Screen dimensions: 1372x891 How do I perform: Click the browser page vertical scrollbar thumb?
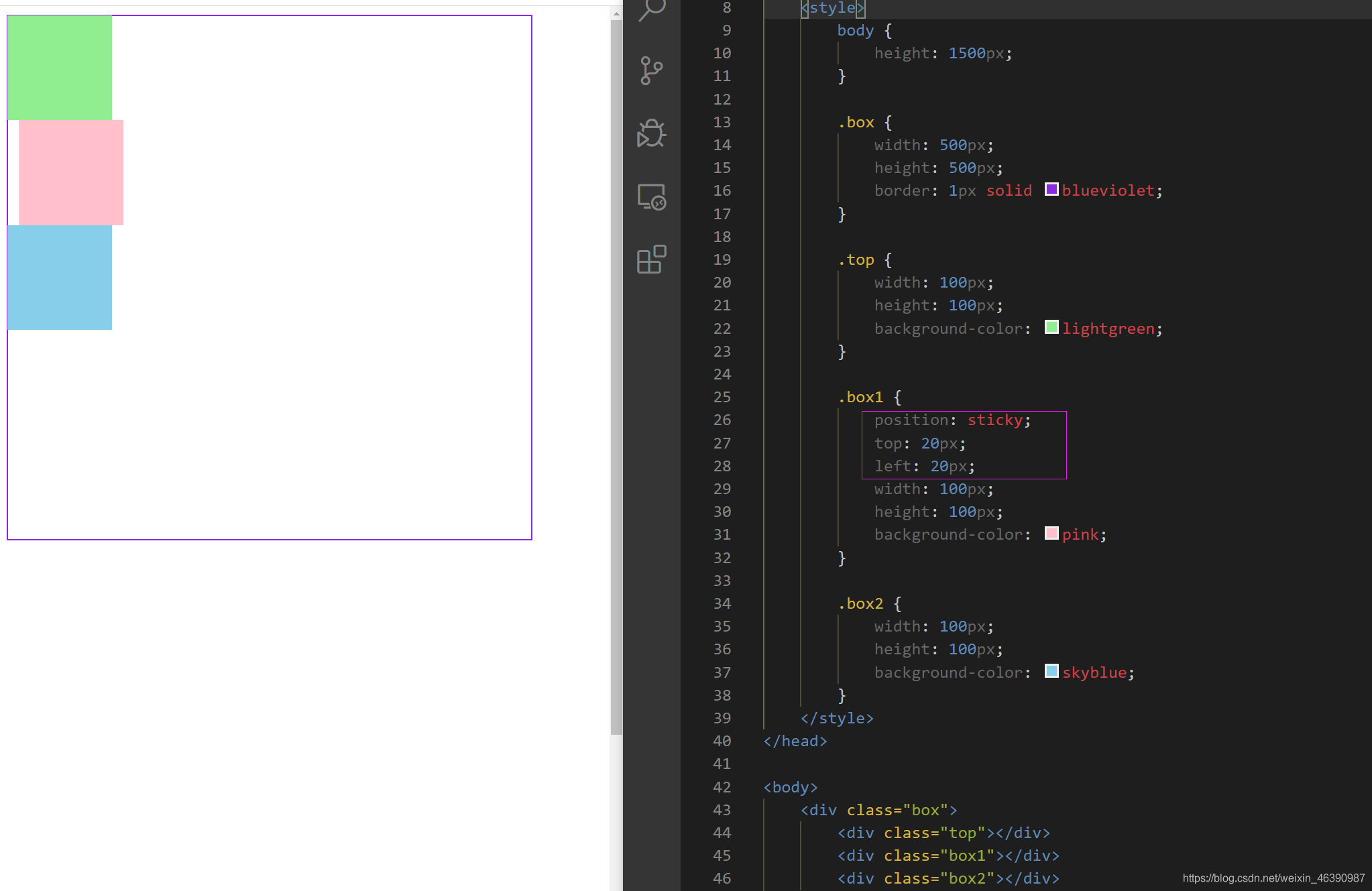click(616, 377)
